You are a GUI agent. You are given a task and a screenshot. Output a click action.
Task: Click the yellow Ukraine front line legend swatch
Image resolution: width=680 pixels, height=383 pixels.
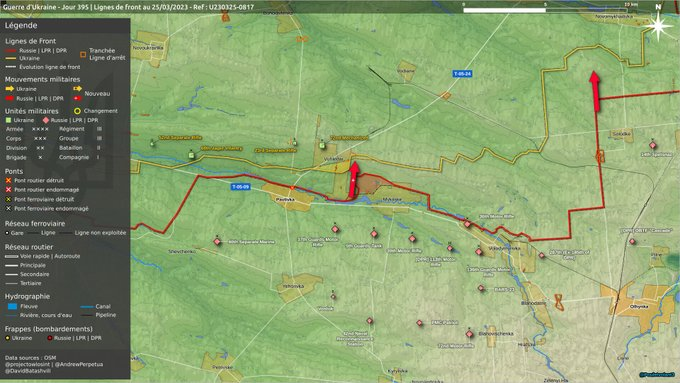click(10, 58)
